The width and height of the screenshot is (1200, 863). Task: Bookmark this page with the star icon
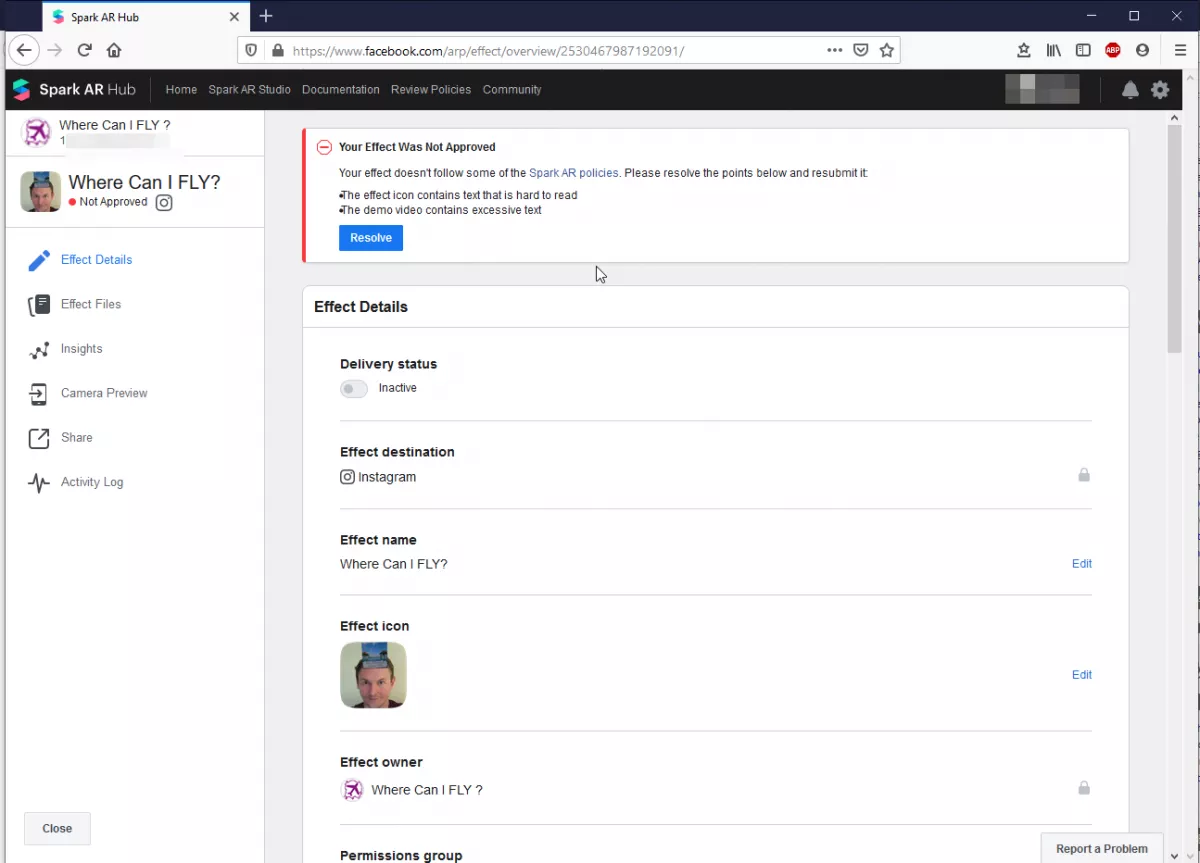click(887, 50)
